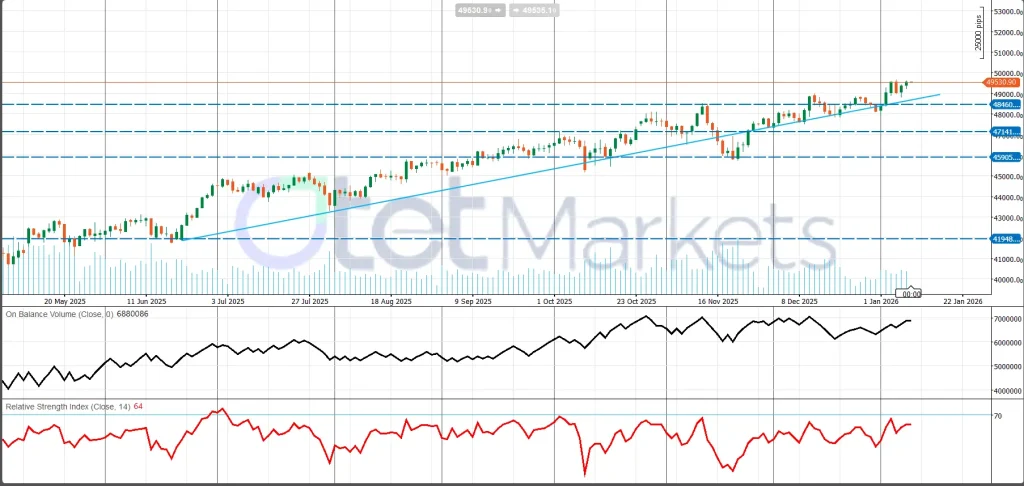1024x486 pixels.
Task: Select the orange current price tag 49530.90
Action: tap(1001, 82)
